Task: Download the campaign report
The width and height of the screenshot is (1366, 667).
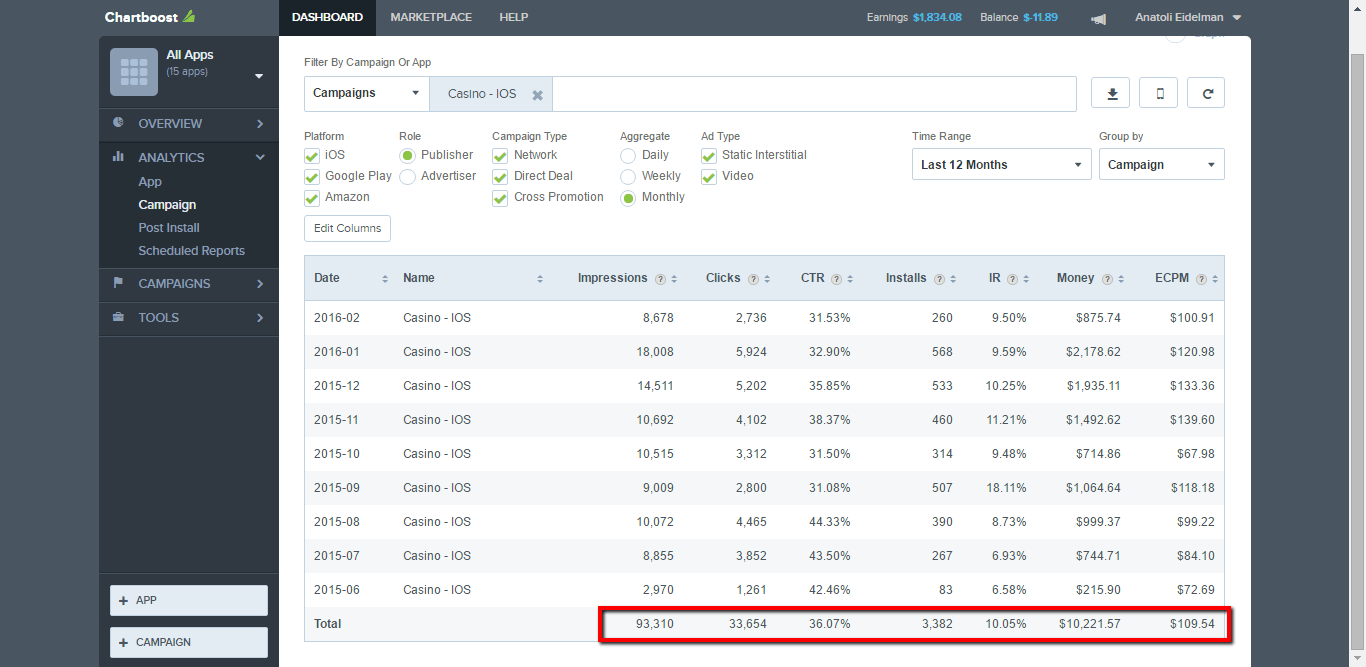Action: (x=1111, y=93)
